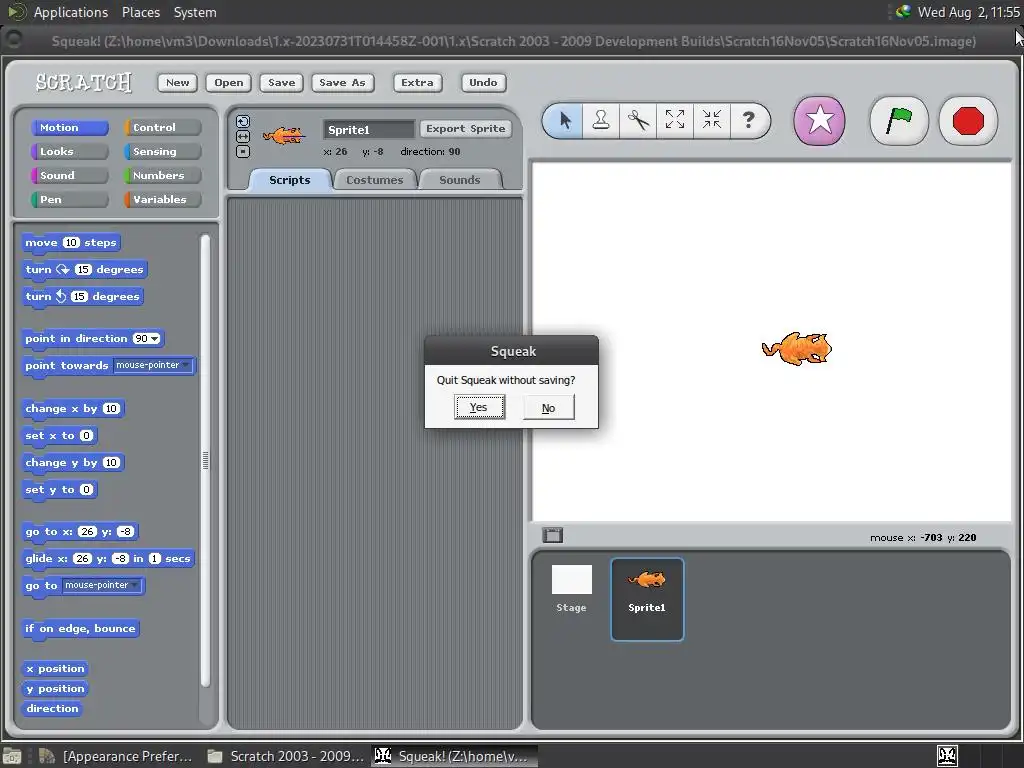Switch to the Costumes tab

click(375, 180)
